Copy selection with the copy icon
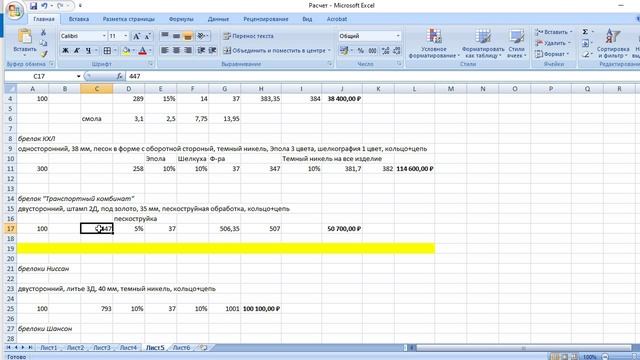The height and width of the screenshot is (360, 640). pos(43,43)
